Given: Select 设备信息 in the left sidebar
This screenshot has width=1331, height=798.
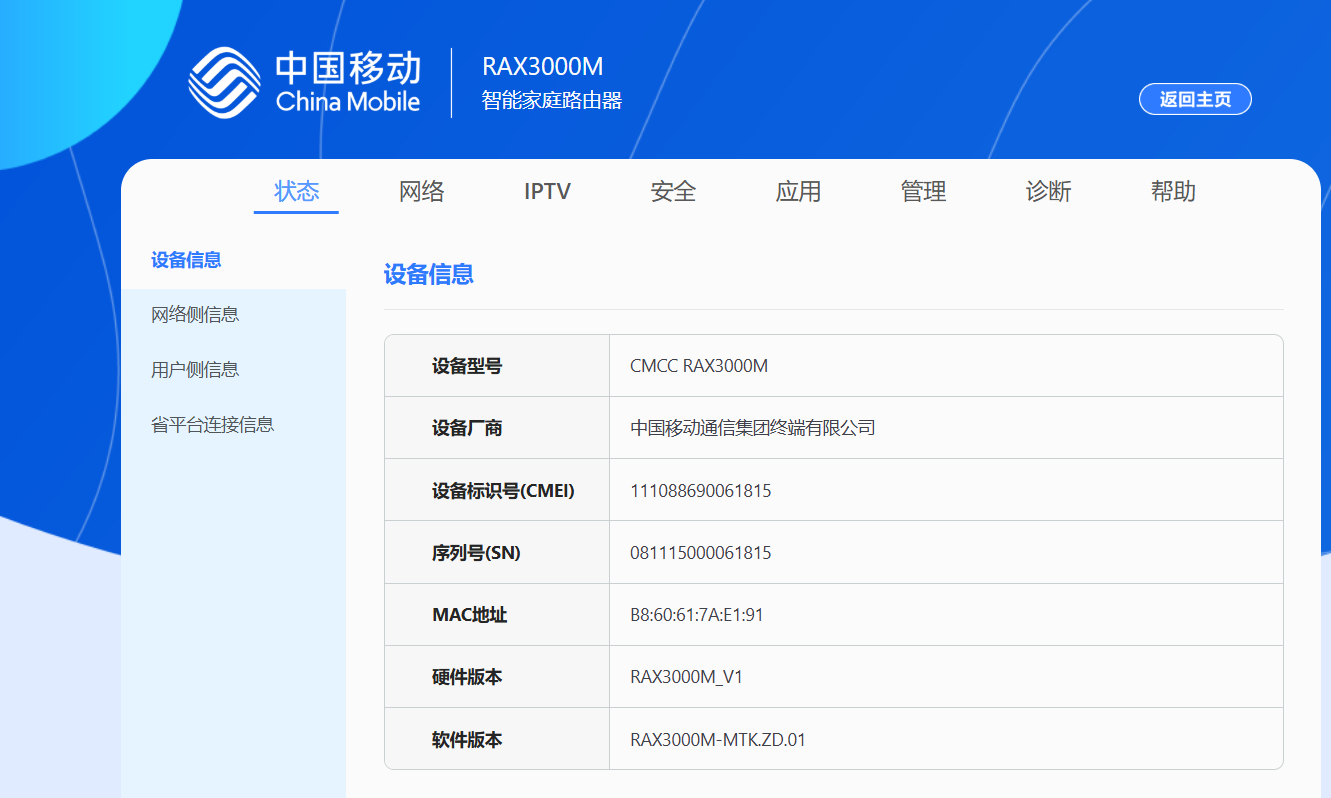Looking at the screenshot, I should click(186, 260).
